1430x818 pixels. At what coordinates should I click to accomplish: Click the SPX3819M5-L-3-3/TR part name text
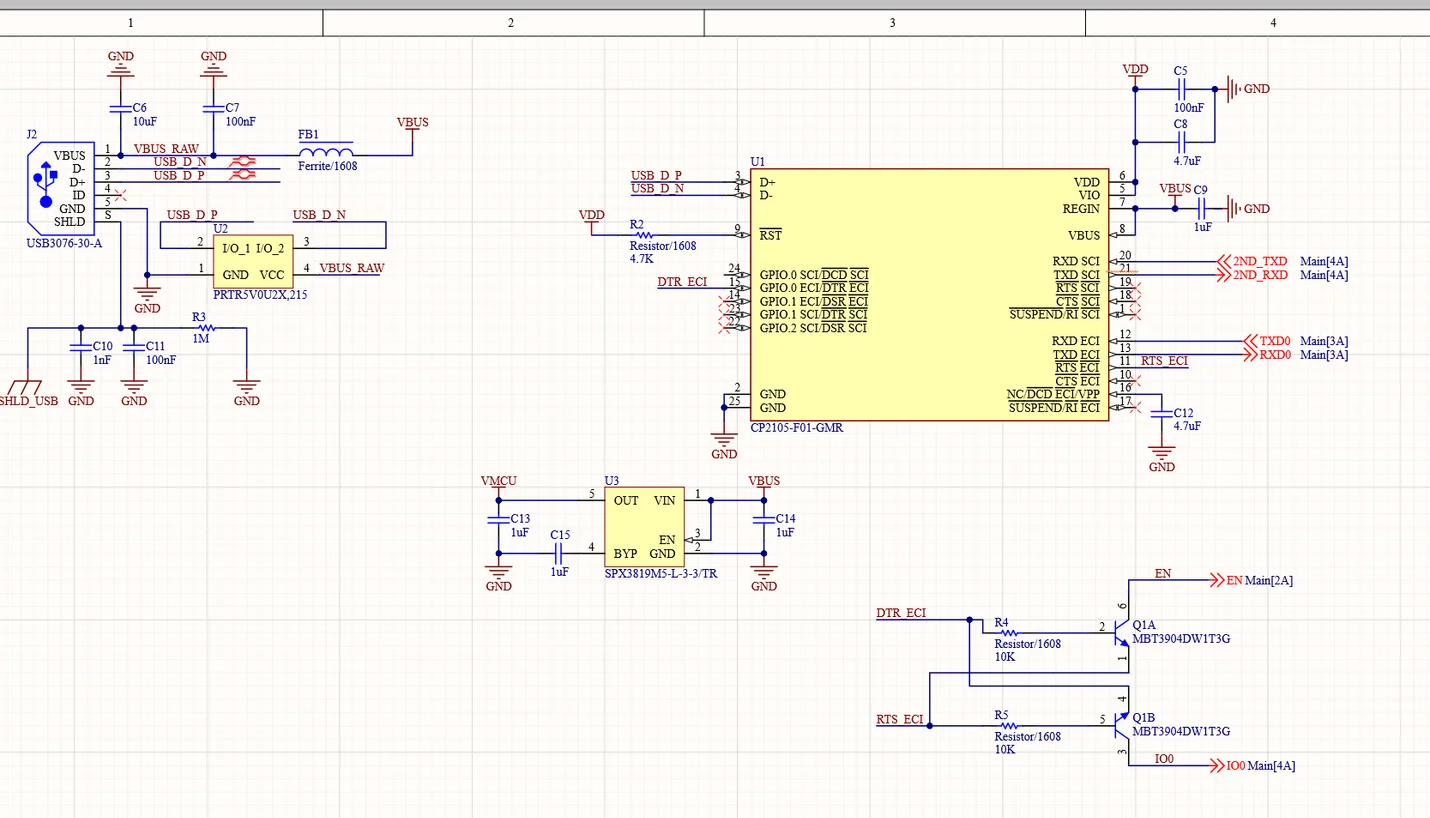tap(661, 574)
